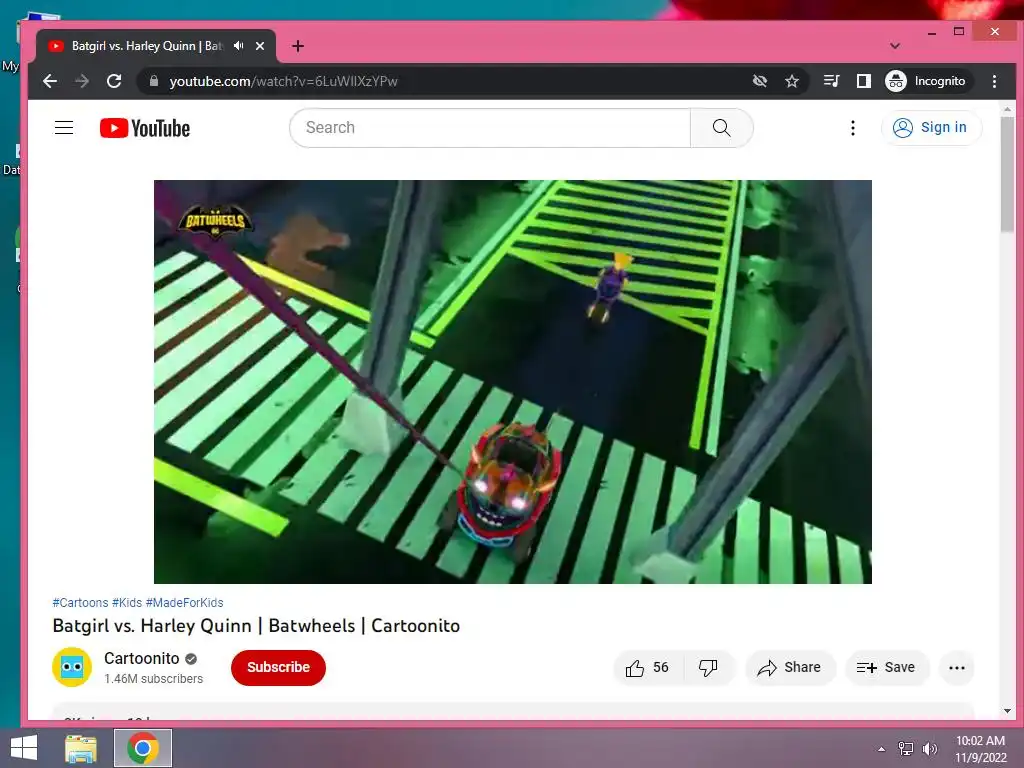Open the YouTube settings three-dot menu
This screenshot has height=768, width=1024.
[x=852, y=128]
